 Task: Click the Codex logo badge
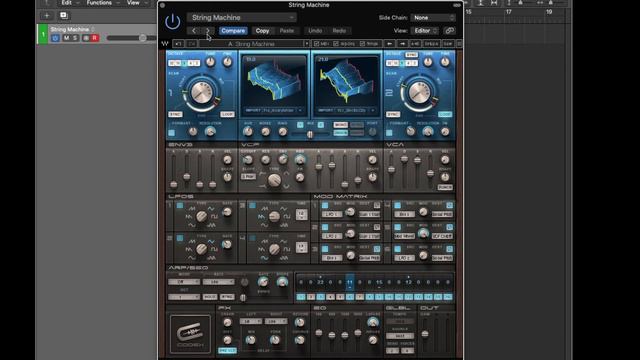(190, 334)
